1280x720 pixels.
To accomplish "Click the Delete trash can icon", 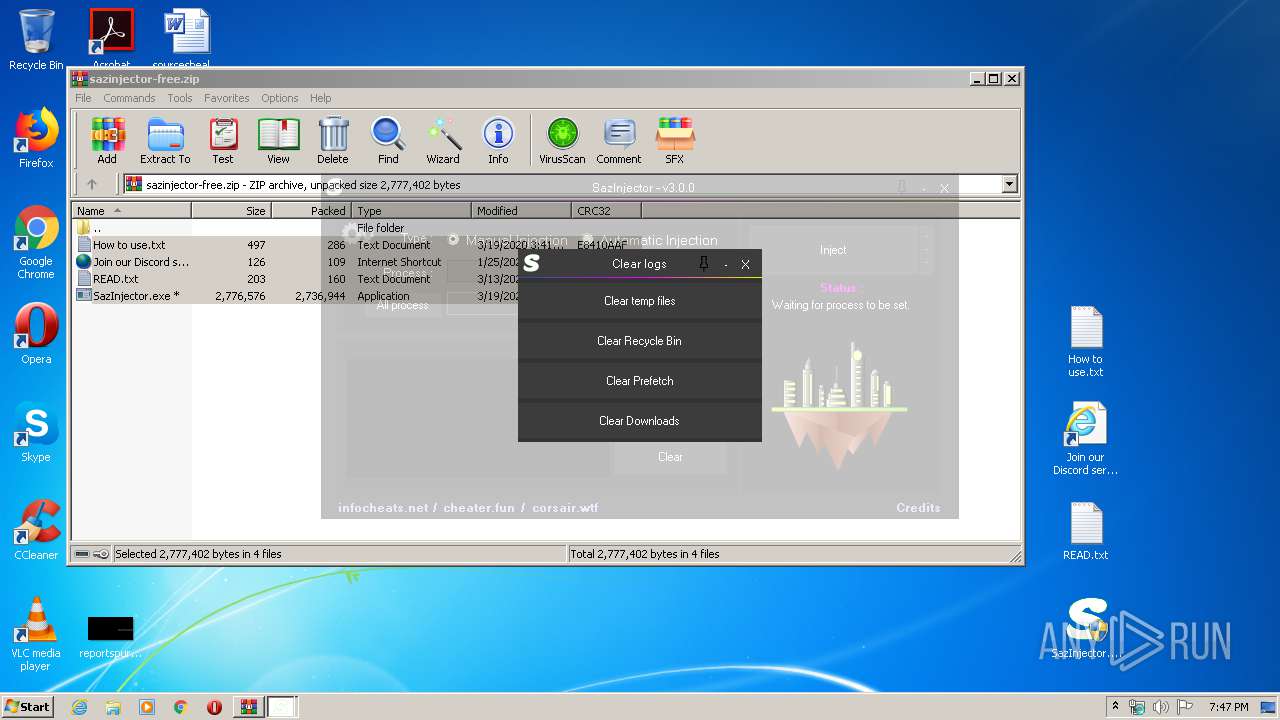I will (333, 140).
